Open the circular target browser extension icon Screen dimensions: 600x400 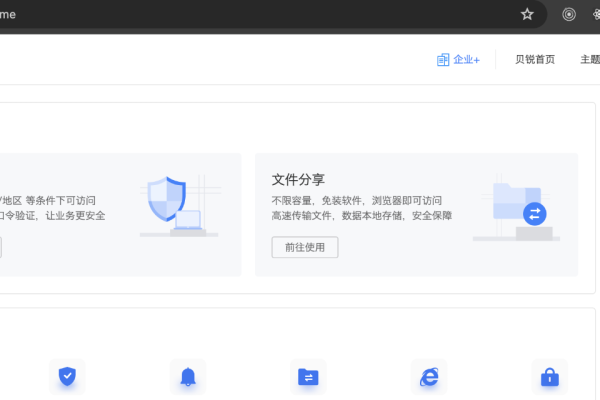coord(569,15)
